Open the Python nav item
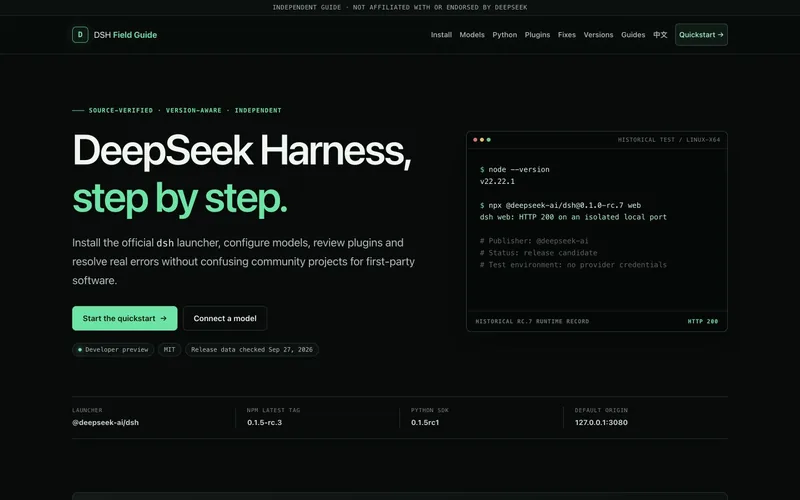This screenshot has width=800, height=500. pos(505,35)
